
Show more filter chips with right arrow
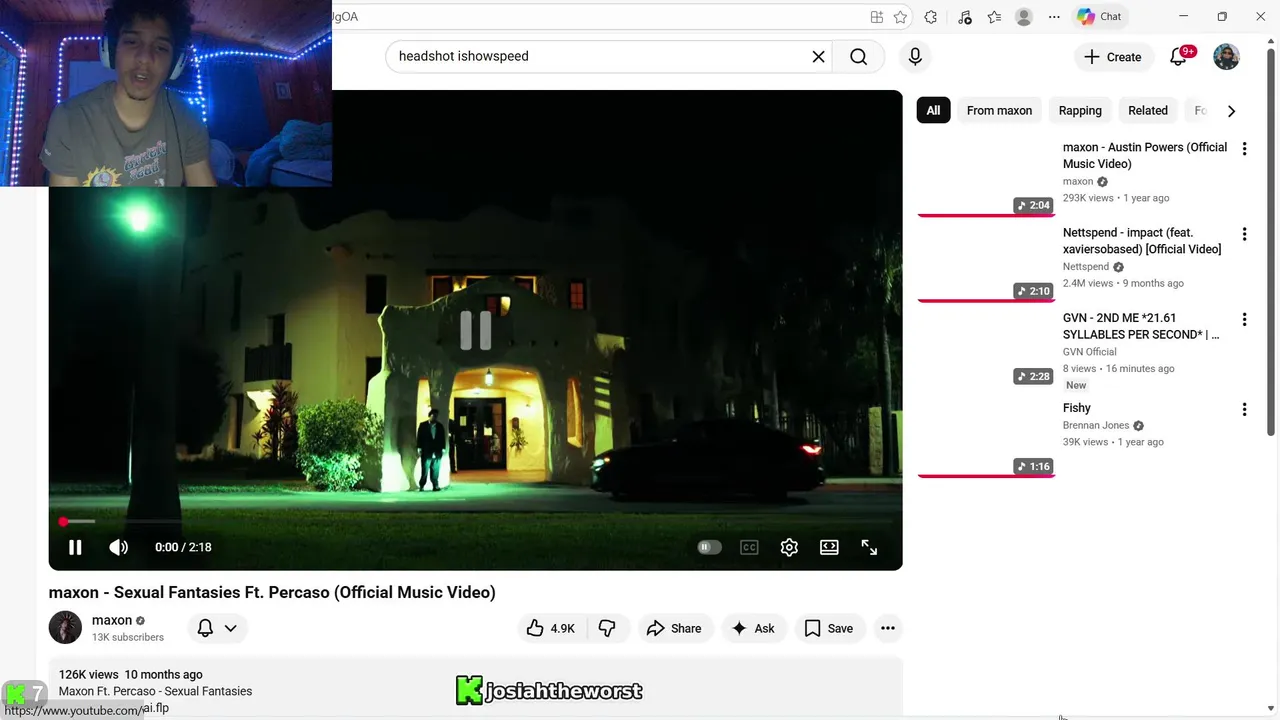click(1231, 111)
